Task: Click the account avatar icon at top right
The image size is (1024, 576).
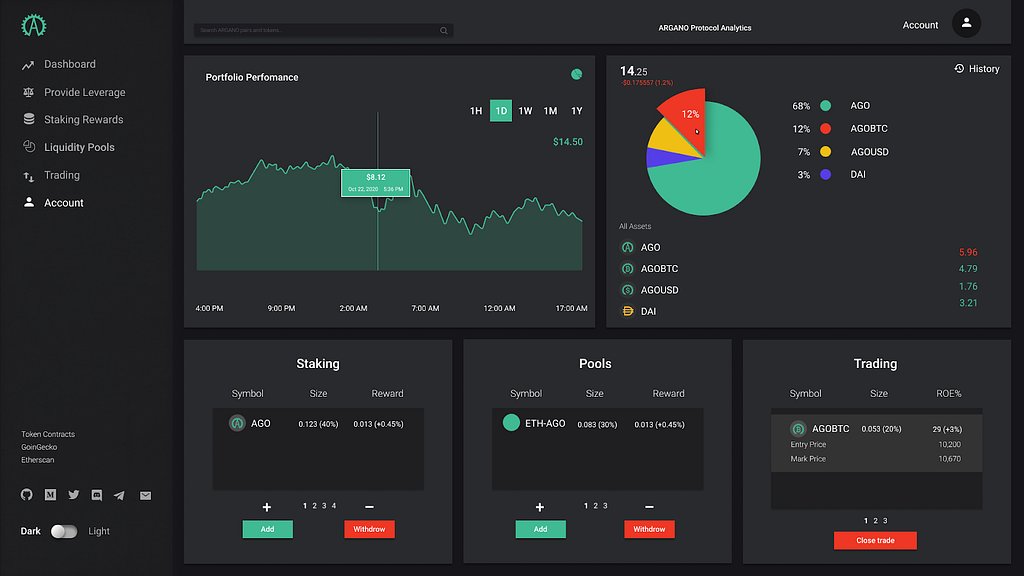Action: coord(967,24)
